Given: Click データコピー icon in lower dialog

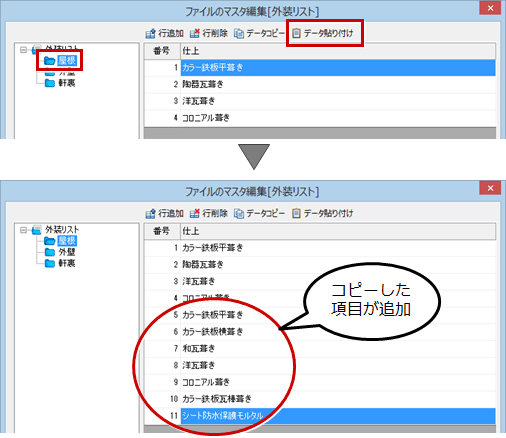Looking at the screenshot, I should pyautogui.click(x=239, y=213).
